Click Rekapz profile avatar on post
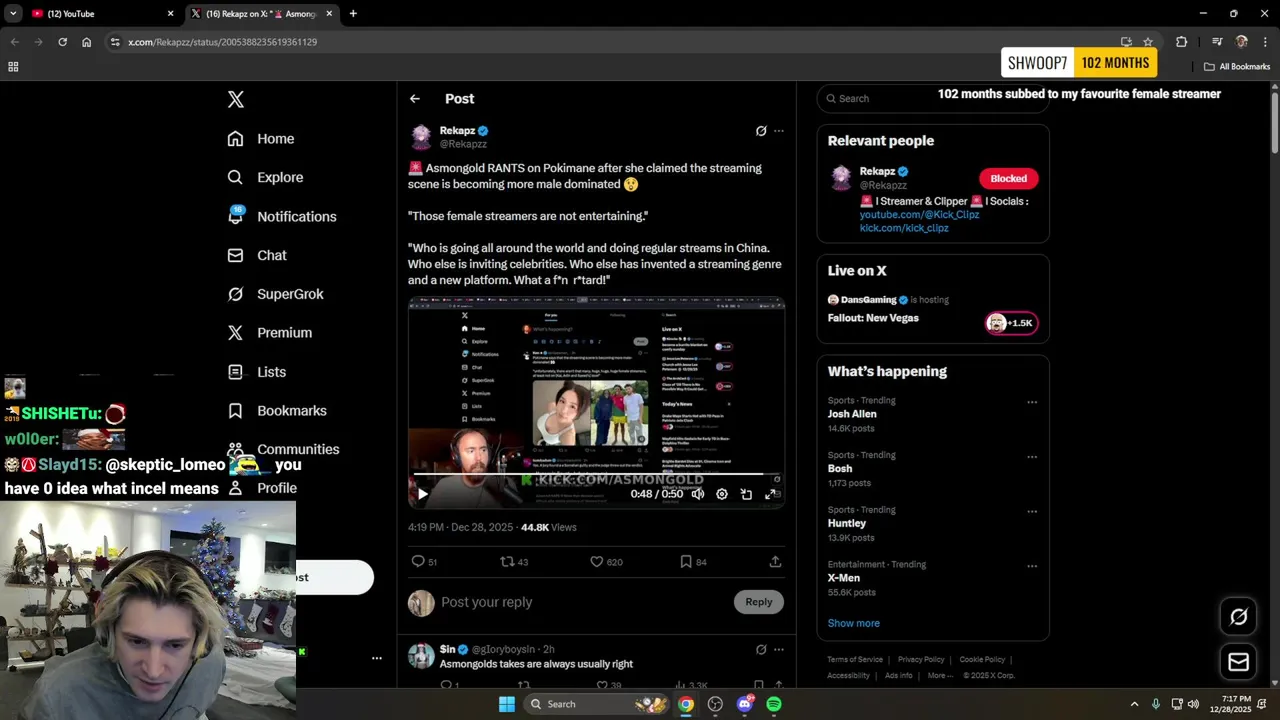Image resolution: width=1280 pixels, height=720 pixels. [x=421, y=137]
